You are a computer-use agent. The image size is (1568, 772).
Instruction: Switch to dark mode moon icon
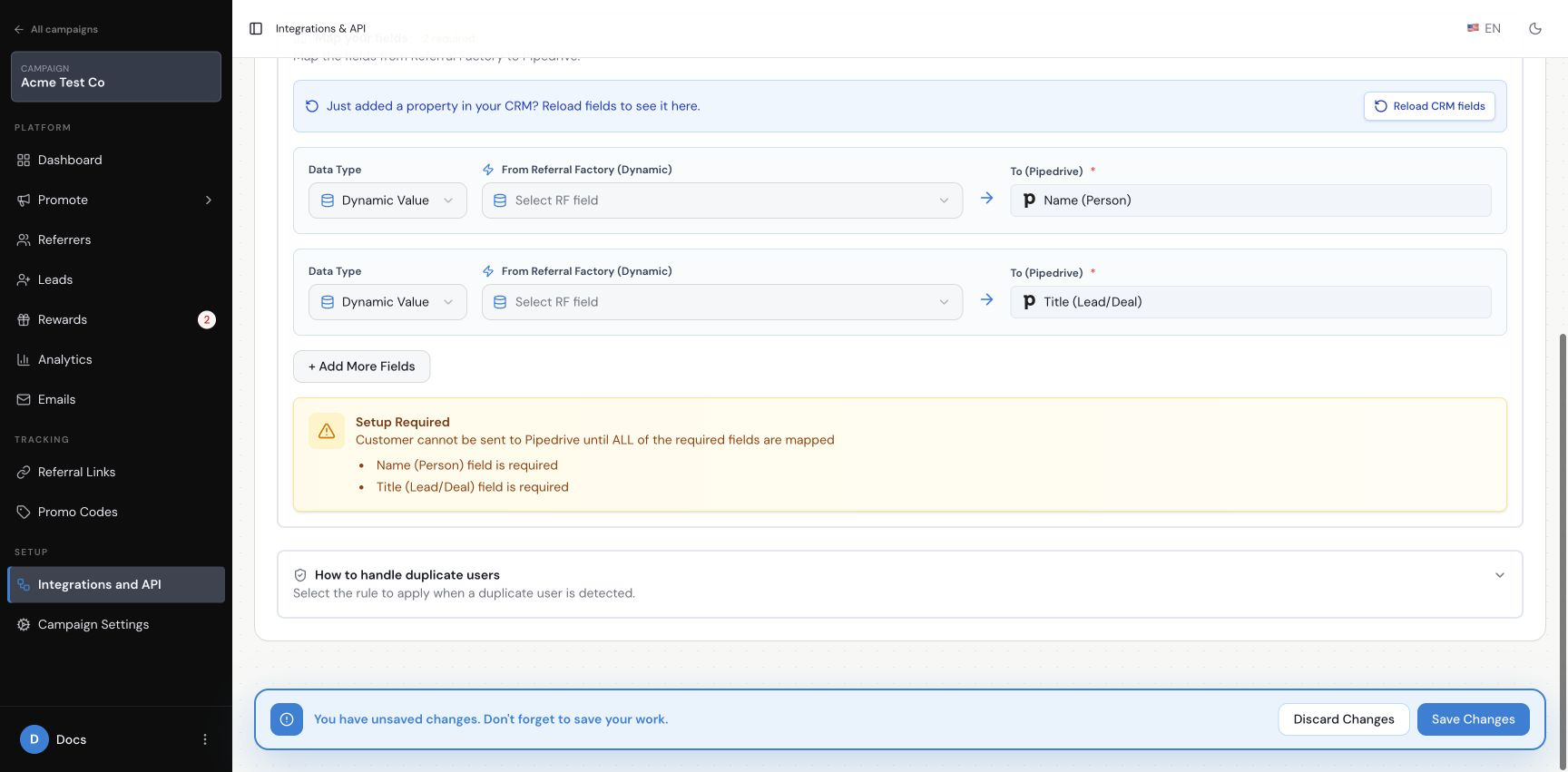(x=1535, y=29)
